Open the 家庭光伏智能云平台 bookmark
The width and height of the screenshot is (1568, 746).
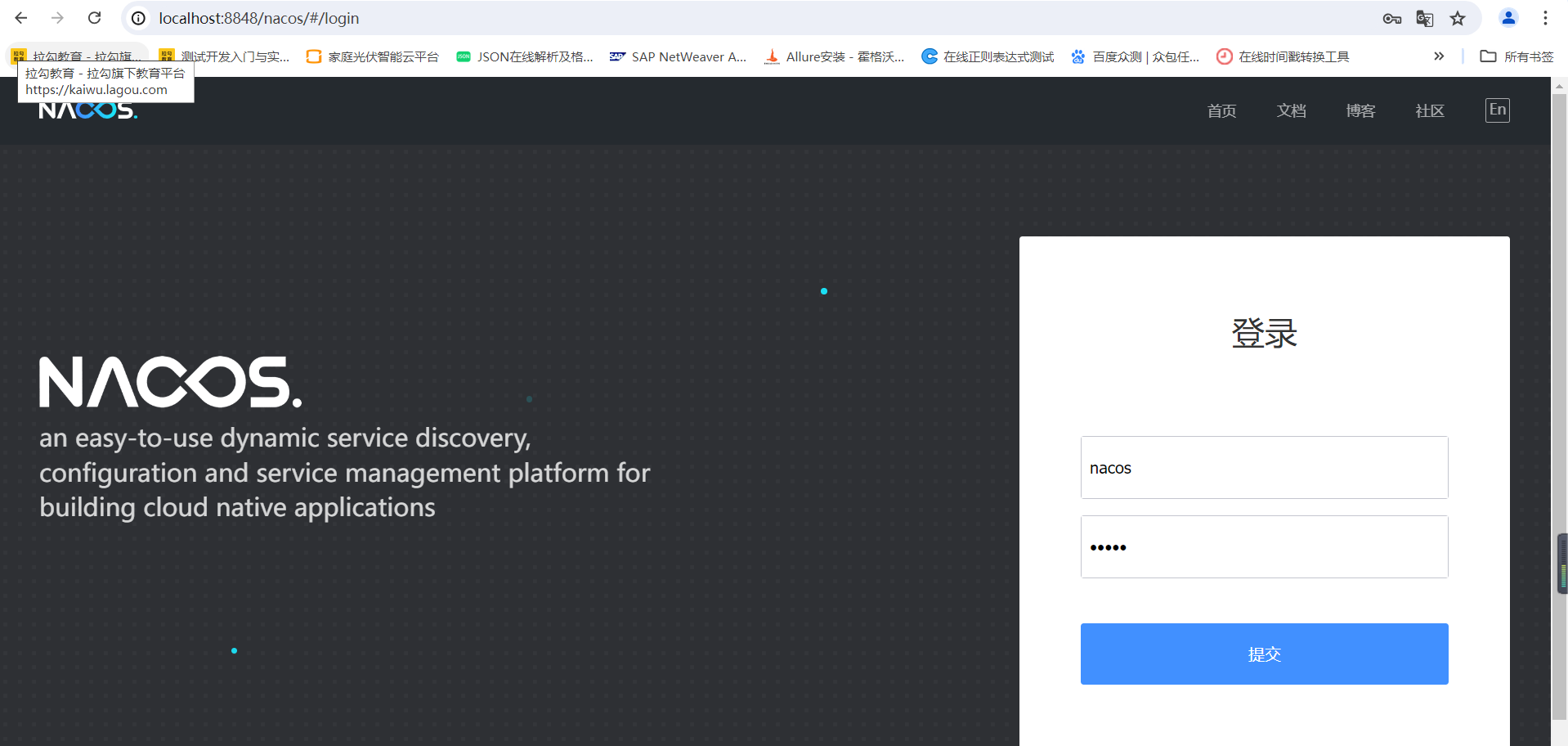tap(373, 56)
